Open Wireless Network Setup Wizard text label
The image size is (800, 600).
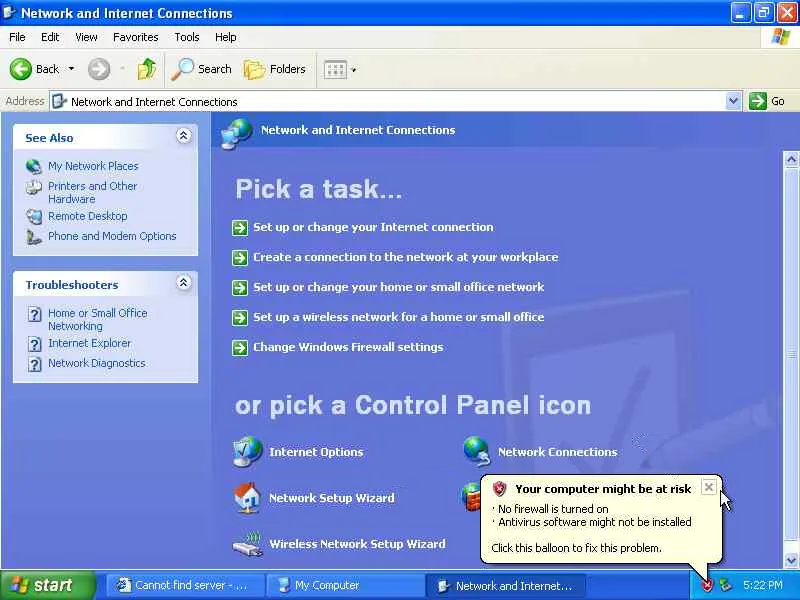pos(357,544)
